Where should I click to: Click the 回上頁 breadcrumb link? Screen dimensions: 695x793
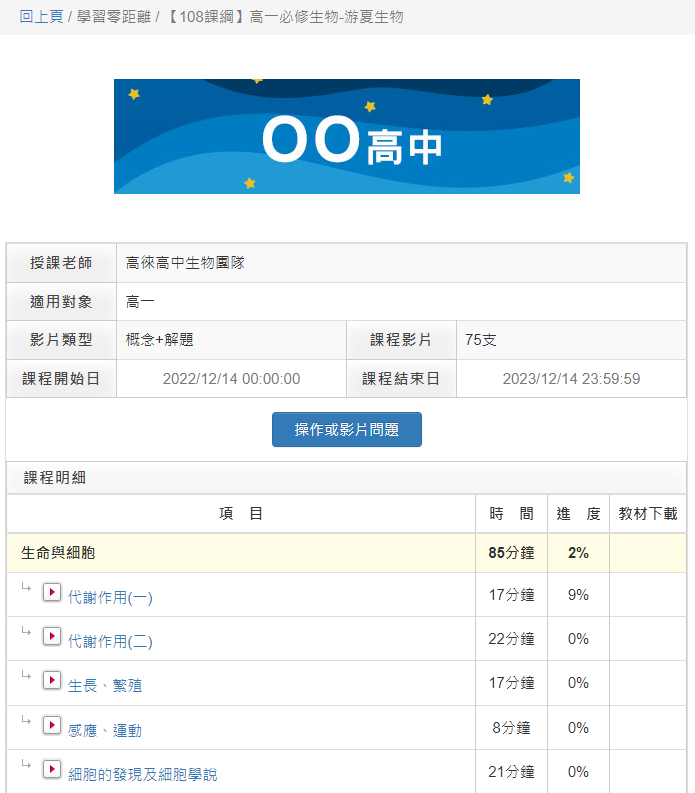point(41,17)
